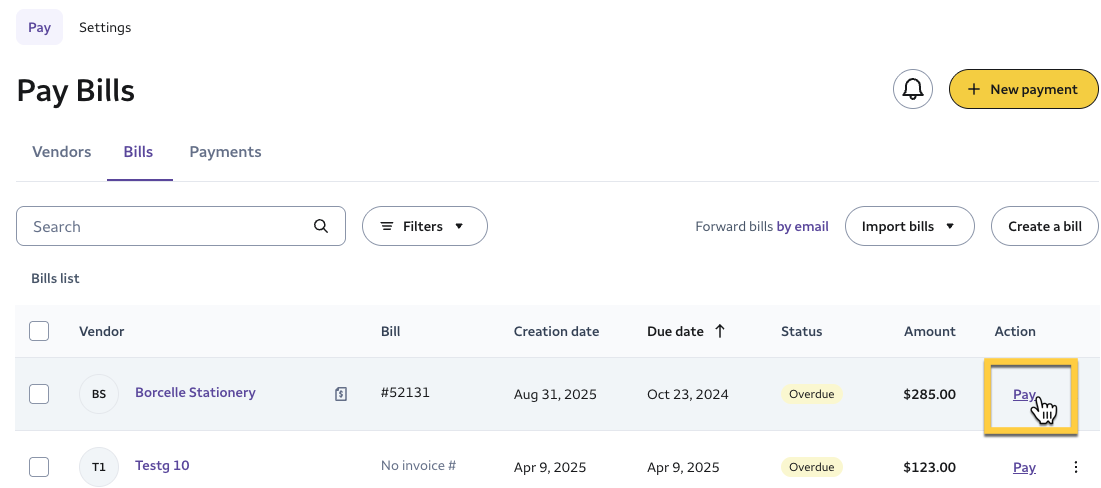Expand the Filters dropdown
The image size is (1101, 488).
(x=424, y=226)
